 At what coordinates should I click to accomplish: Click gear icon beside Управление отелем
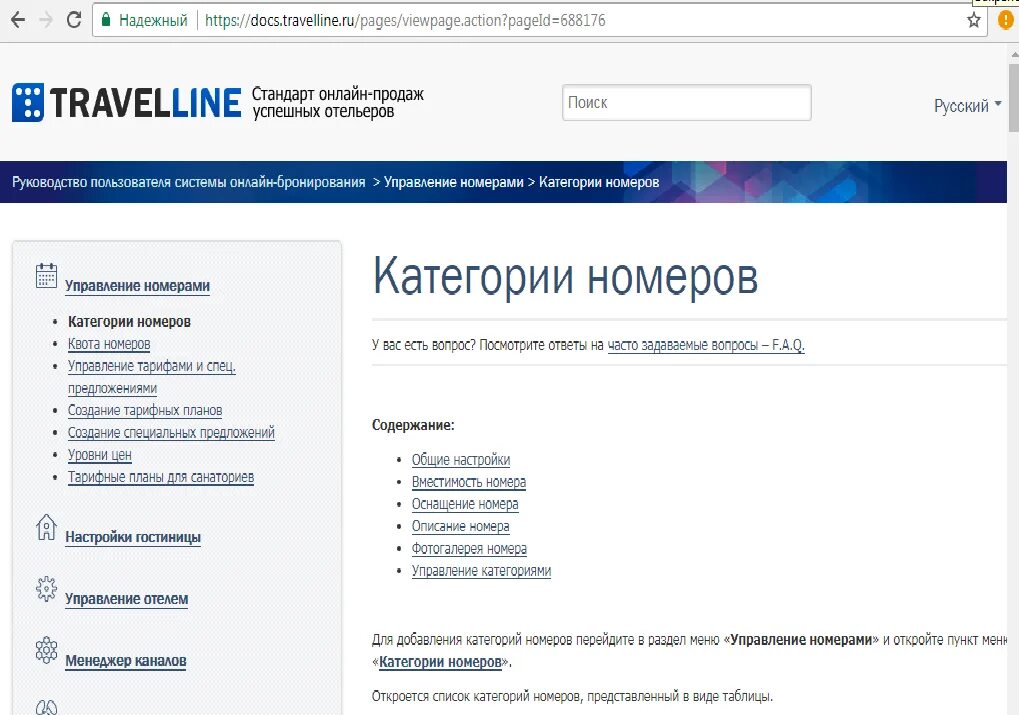click(46, 589)
